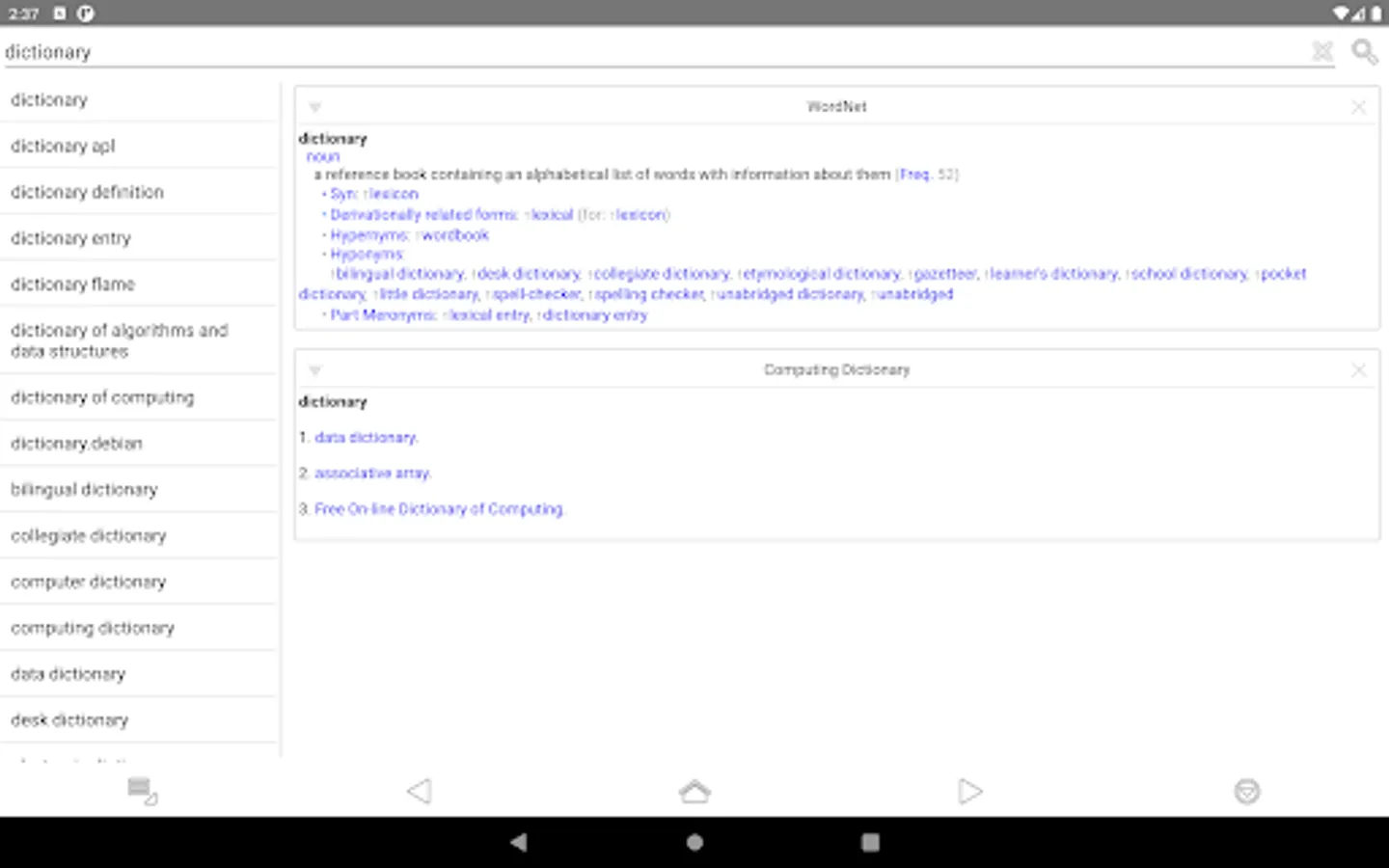This screenshot has height=868, width=1389.
Task: Select 'computing dictionary' suggestion
Action: [139, 629]
